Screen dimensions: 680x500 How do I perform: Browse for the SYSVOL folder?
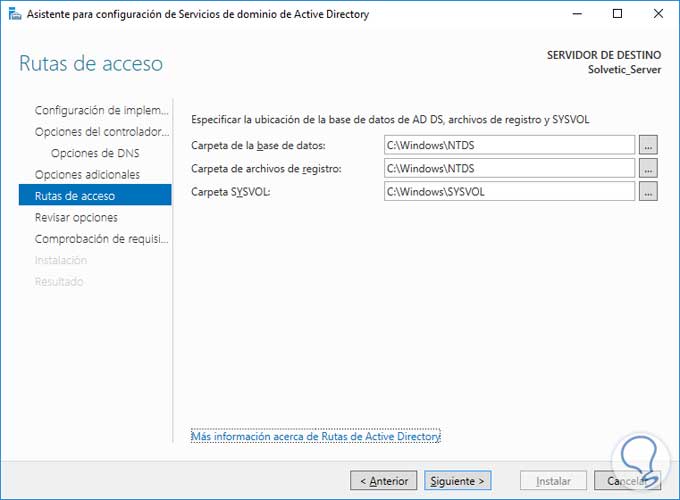[x=648, y=191]
